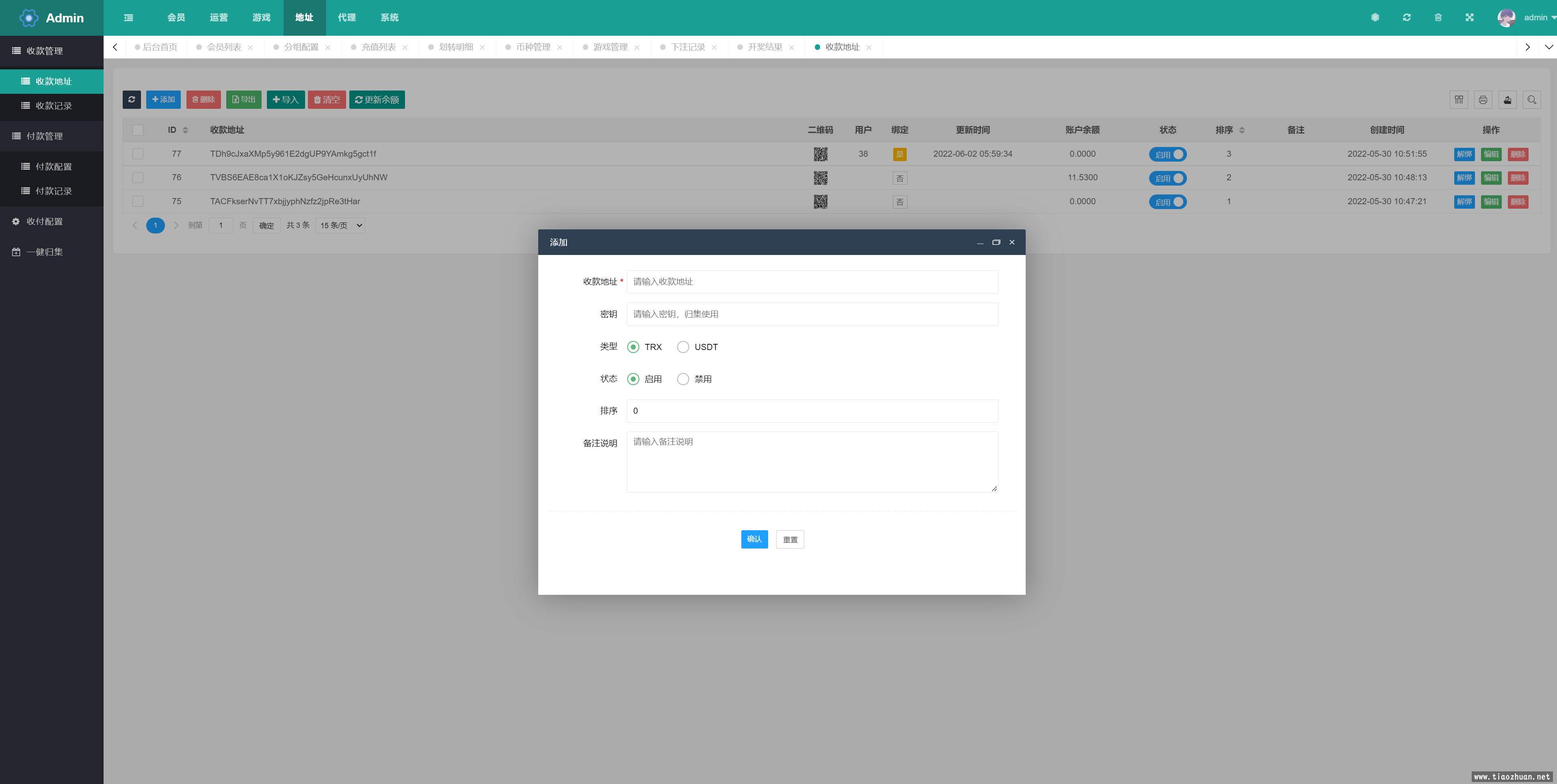
Task: Close the 添加 dialog
Action: [x=1012, y=242]
